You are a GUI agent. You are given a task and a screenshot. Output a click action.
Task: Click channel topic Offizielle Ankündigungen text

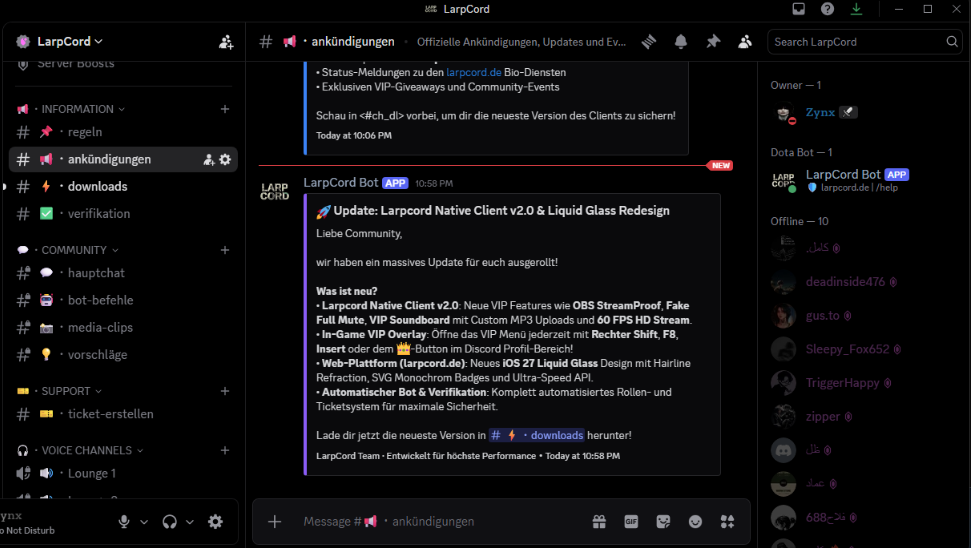(521, 42)
